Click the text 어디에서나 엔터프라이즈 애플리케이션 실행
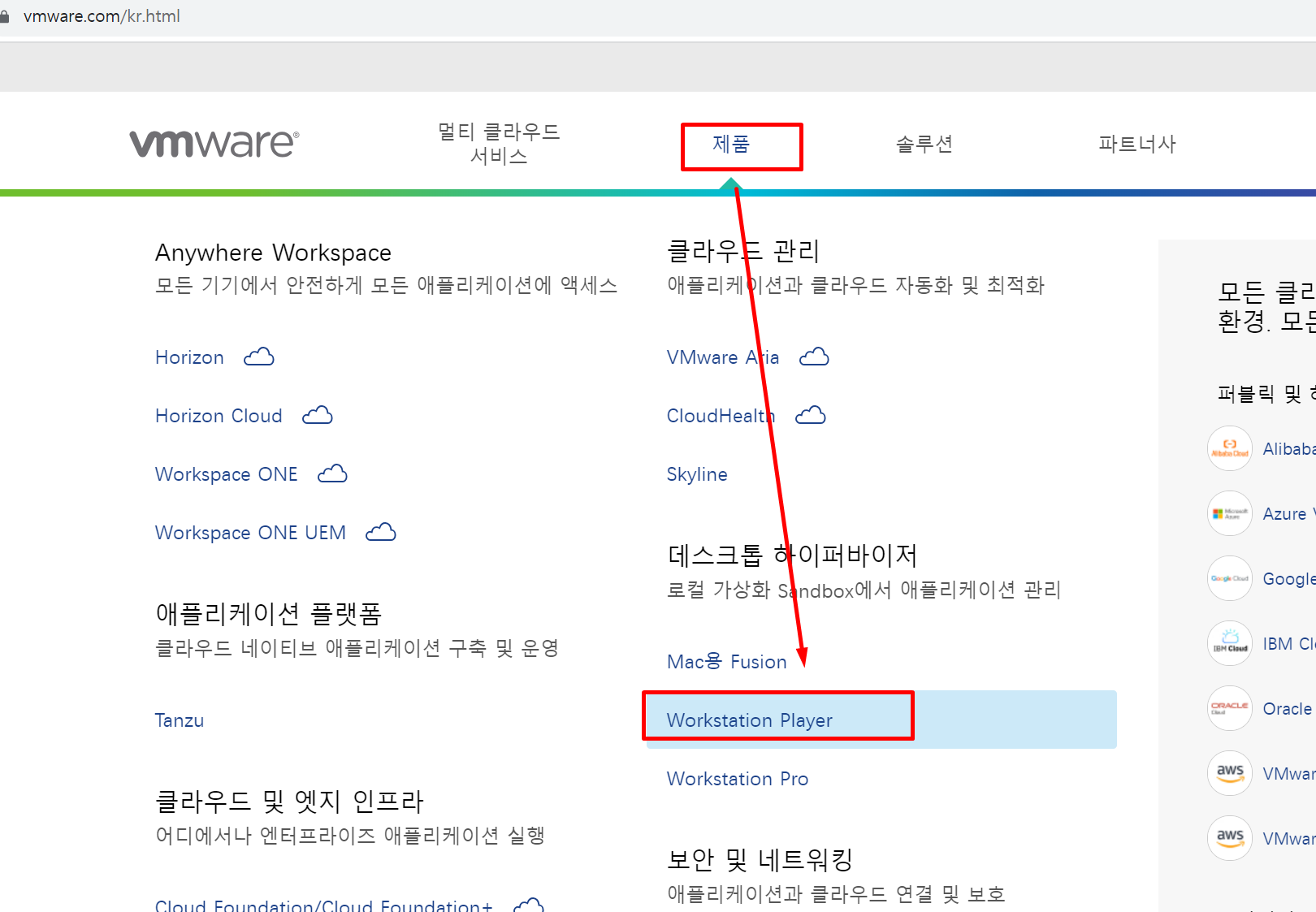1316x912 pixels. (350, 836)
